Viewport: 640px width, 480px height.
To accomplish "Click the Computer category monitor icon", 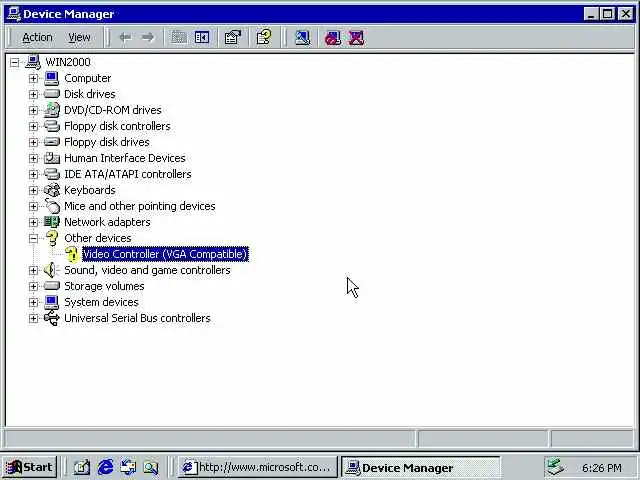I will 52,78.
